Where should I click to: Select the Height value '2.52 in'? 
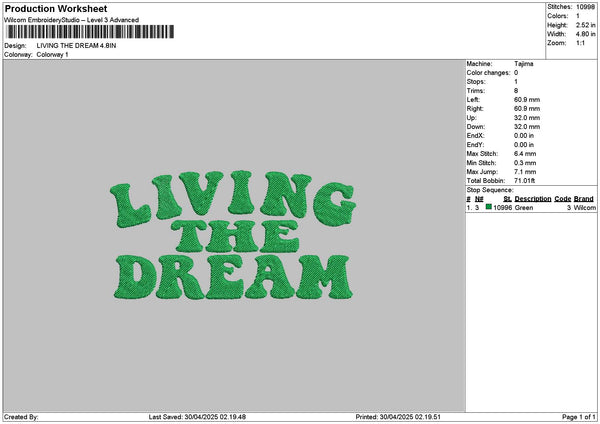coord(585,25)
